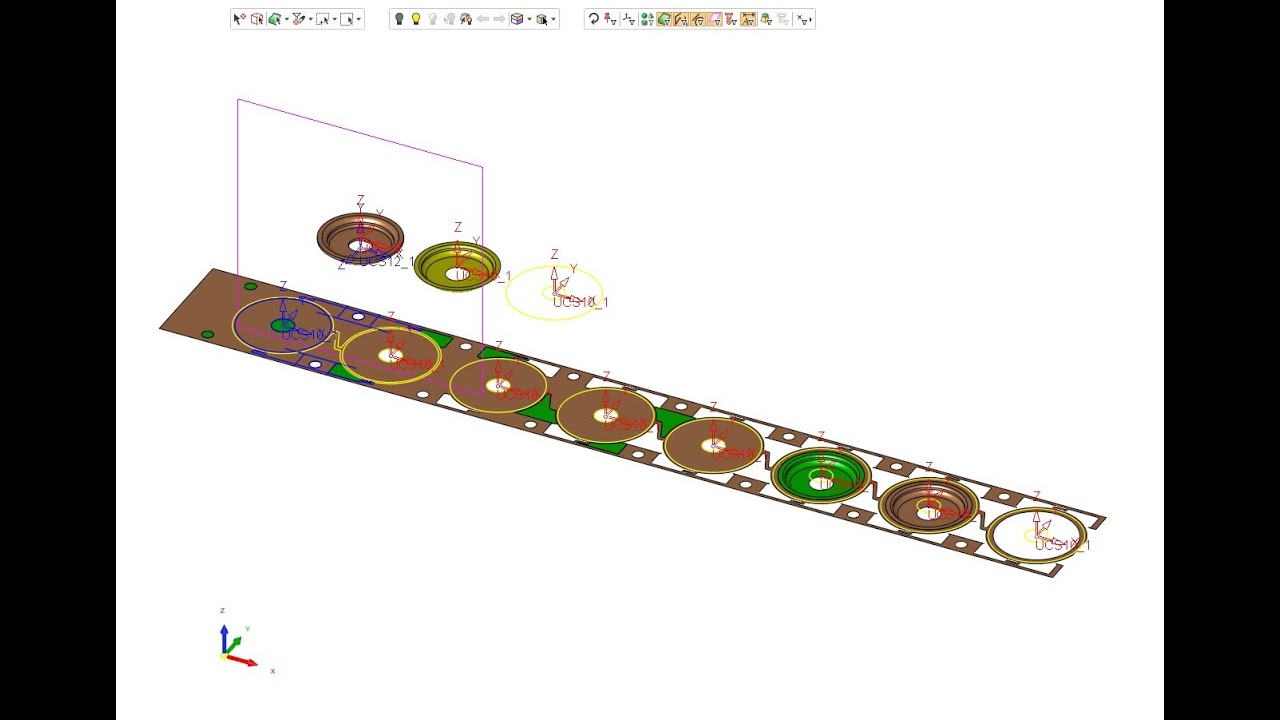Click the red pin filter icon
This screenshot has width=1280, height=720.
pyautogui.click(x=611, y=19)
